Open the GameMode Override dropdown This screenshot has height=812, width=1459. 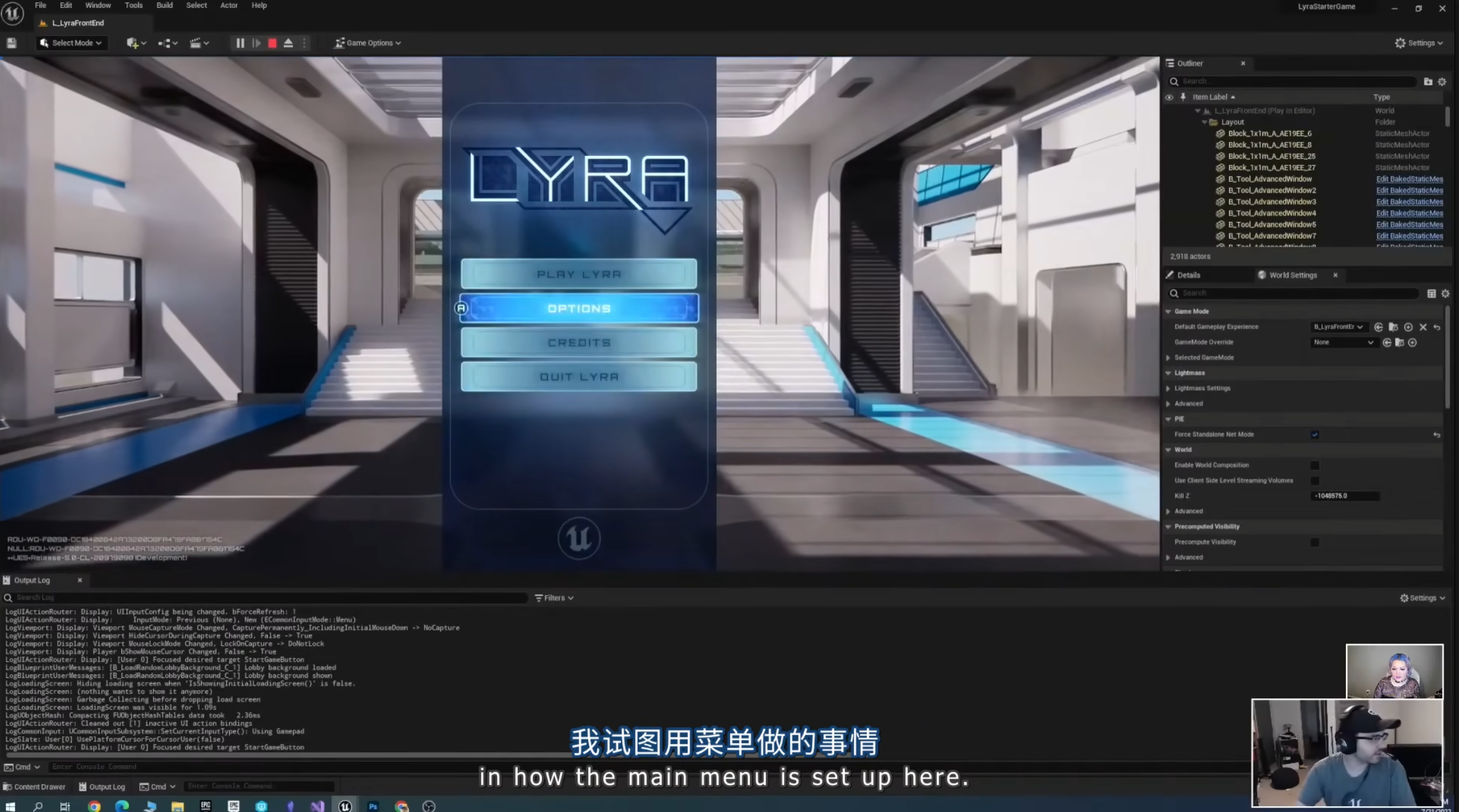[1343, 342]
